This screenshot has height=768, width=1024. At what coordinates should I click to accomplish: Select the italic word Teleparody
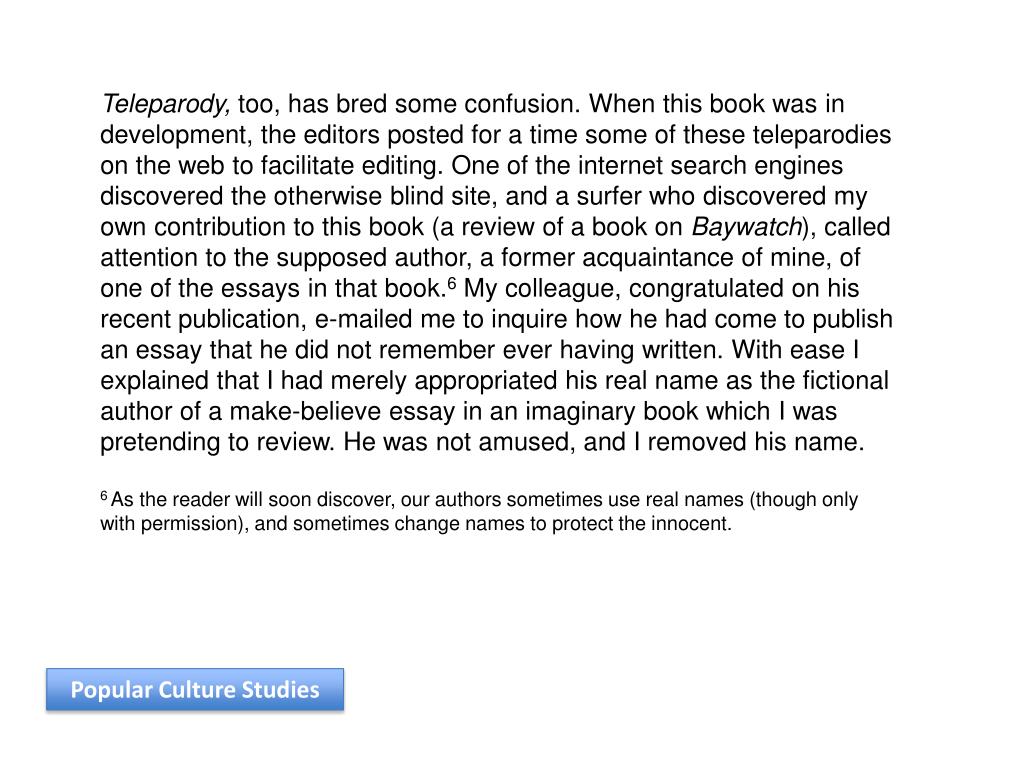tap(165, 104)
